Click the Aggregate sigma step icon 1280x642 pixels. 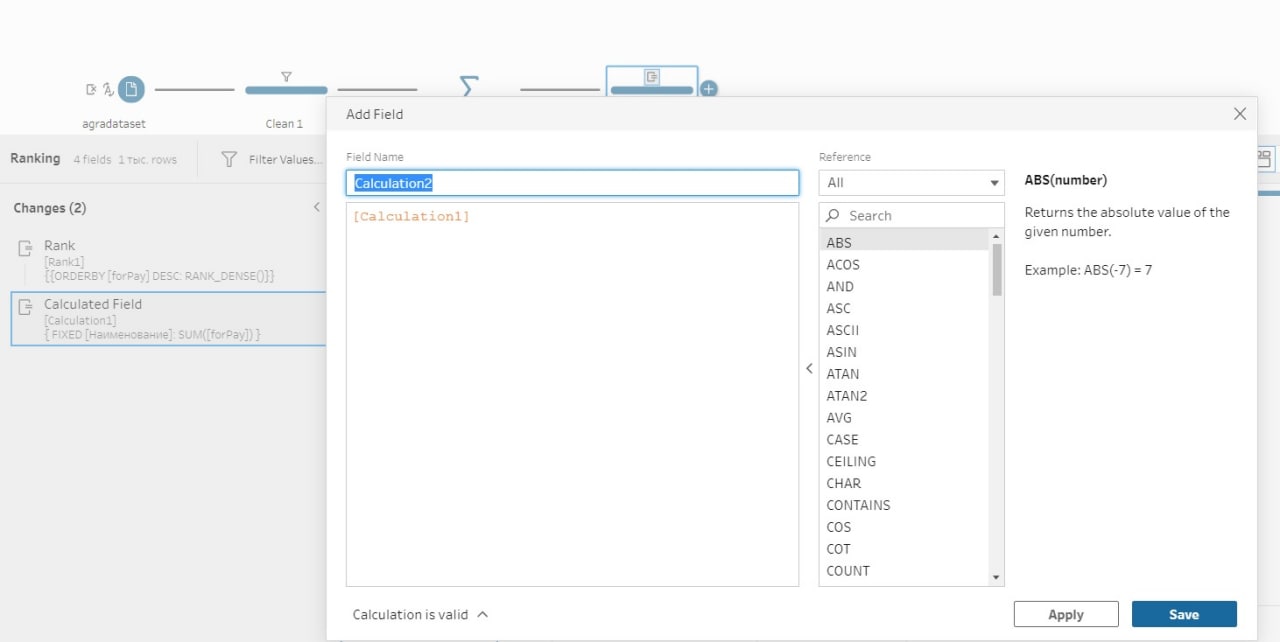467,87
